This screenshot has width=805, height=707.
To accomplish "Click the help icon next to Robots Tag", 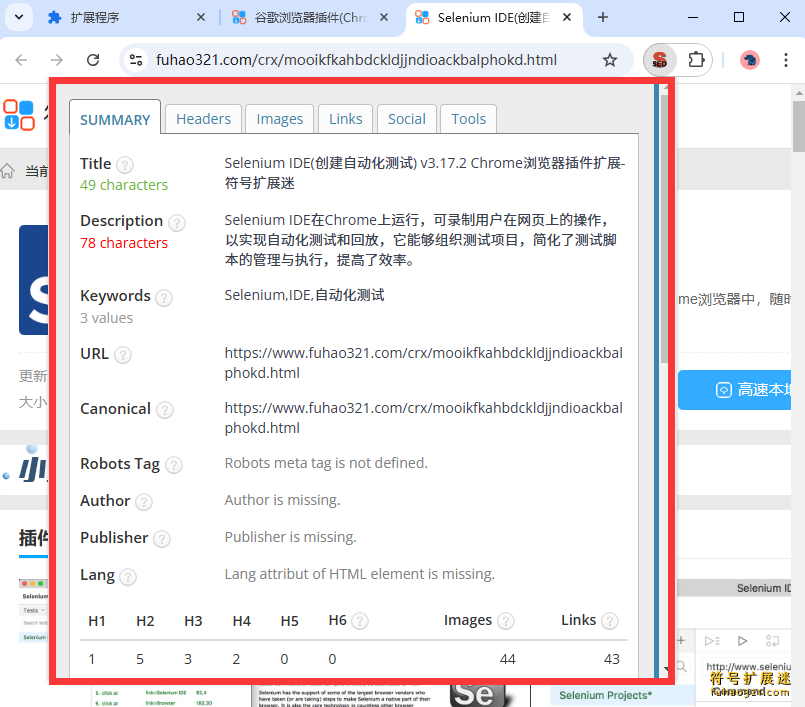I will (x=174, y=465).
